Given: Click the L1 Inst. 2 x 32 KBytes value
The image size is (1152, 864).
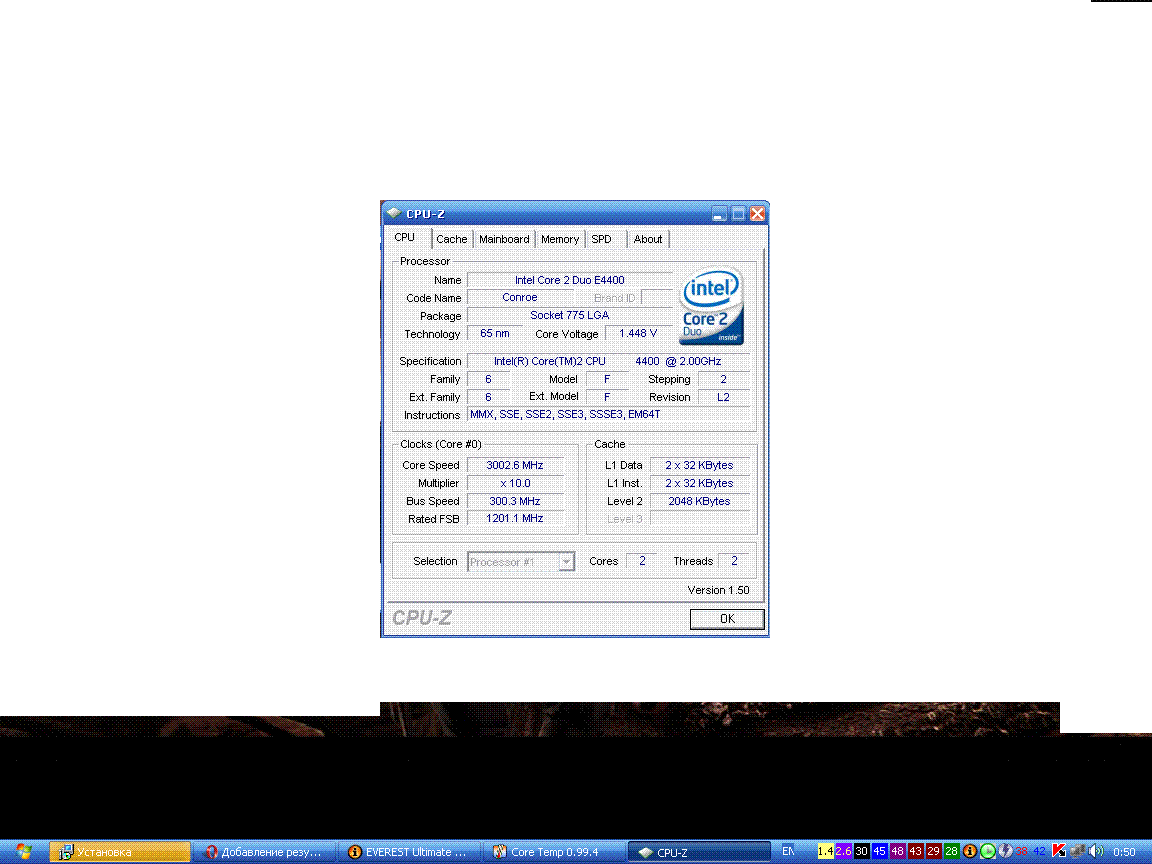Looking at the screenshot, I should 699,483.
